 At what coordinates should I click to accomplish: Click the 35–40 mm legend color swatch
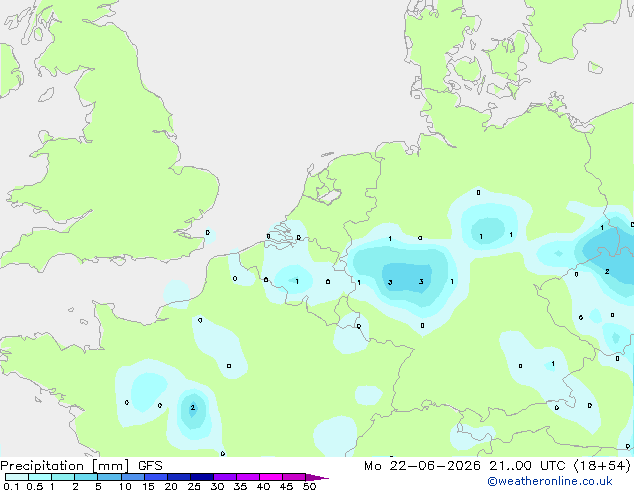click(248, 477)
